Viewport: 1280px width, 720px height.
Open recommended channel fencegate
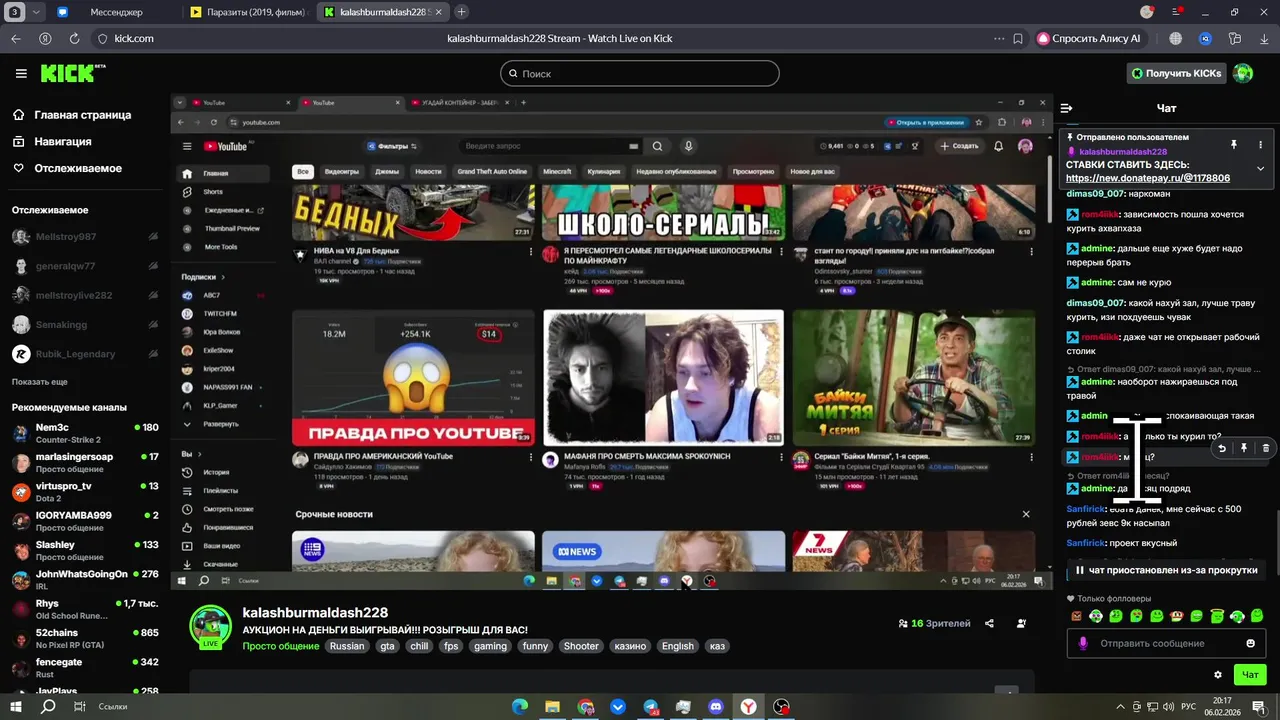click(85, 668)
